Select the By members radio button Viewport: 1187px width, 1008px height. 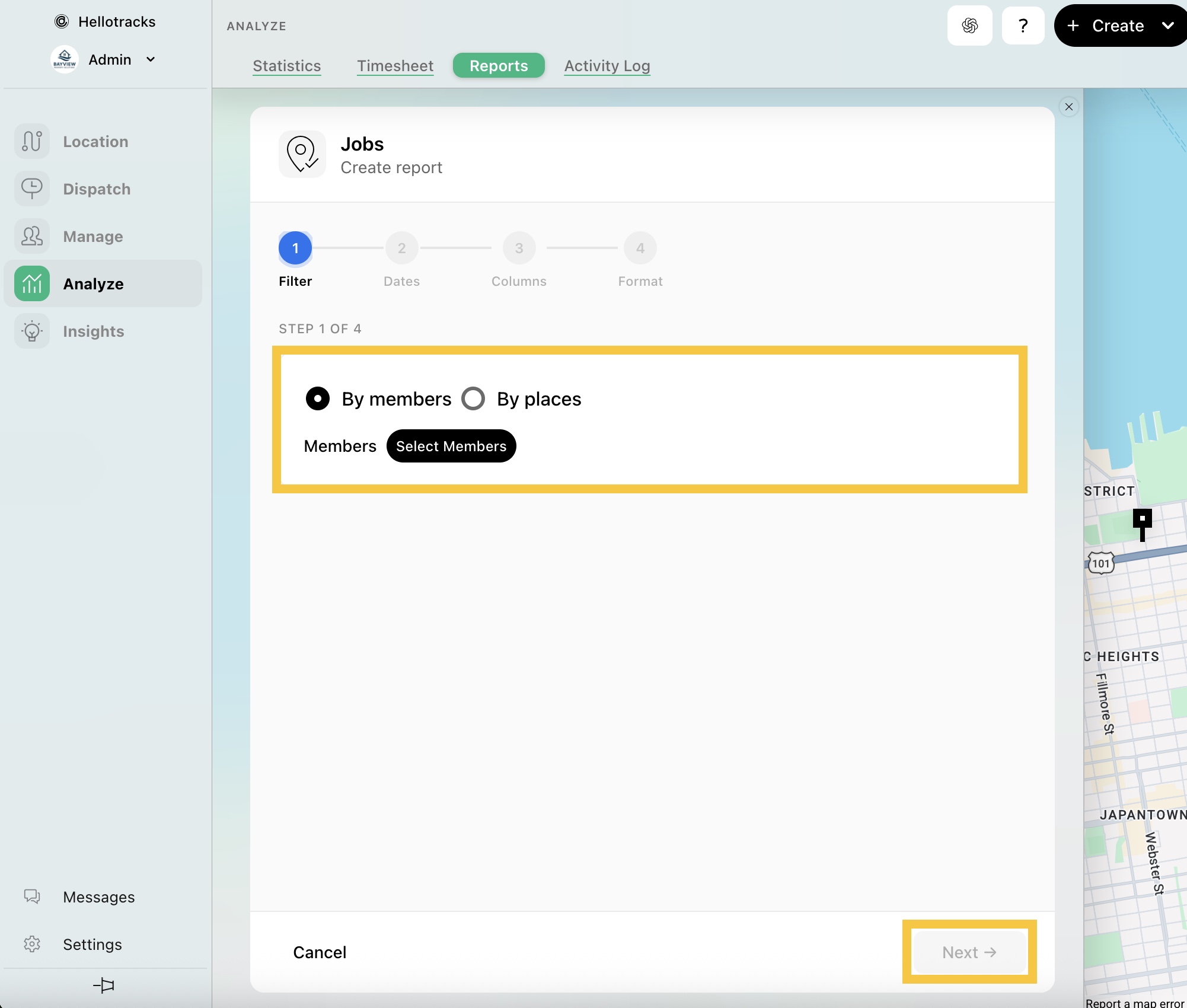point(318,398)
